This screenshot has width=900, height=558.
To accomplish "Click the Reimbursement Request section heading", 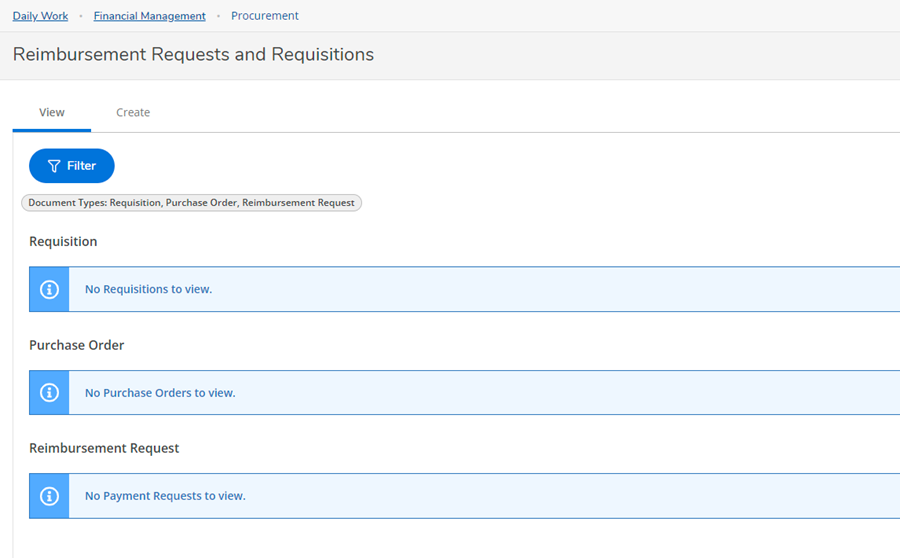I will (x=104, y=448).
